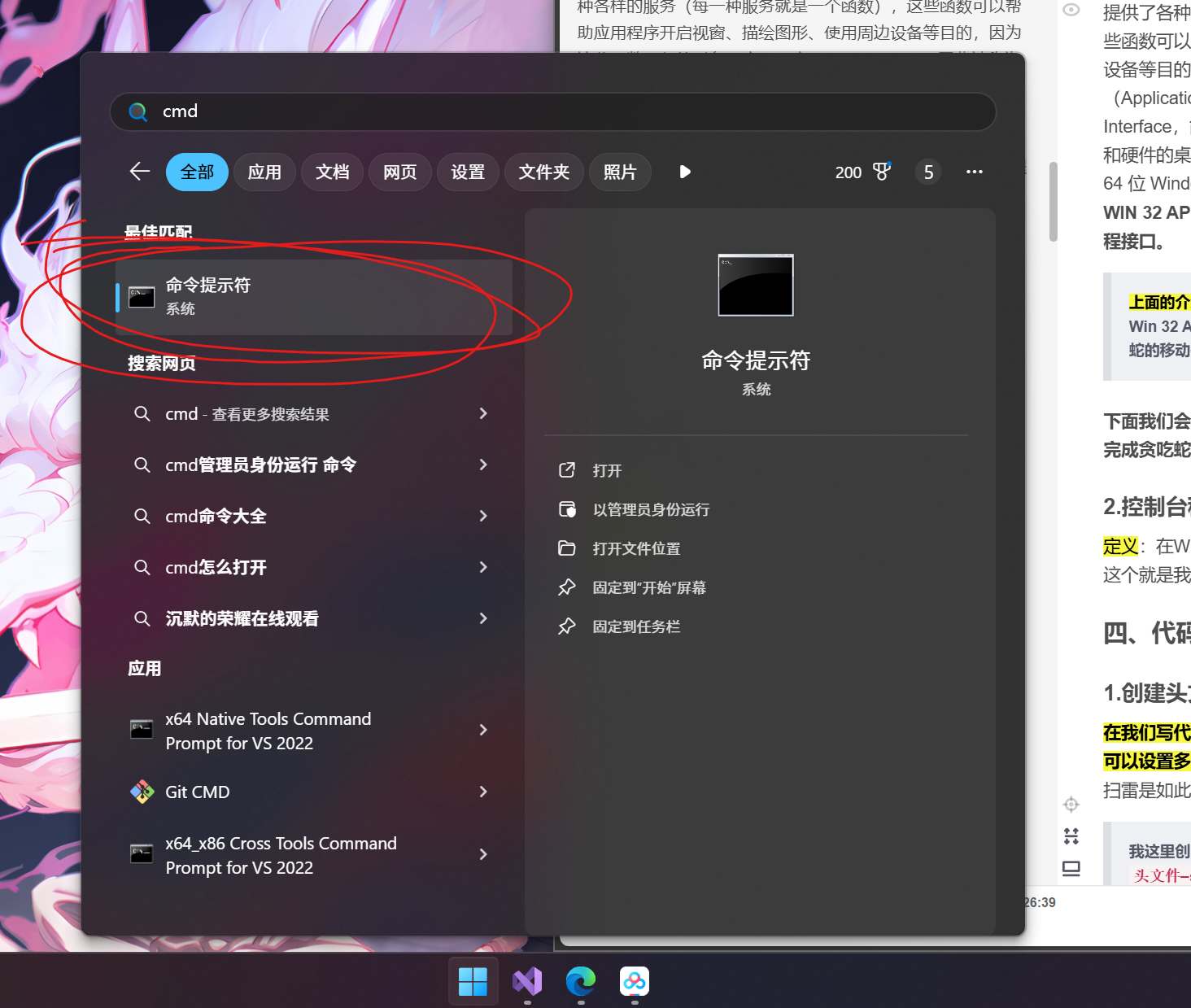Switch to the 应用 filter tab
The image size is (1191, 1008).
264,172
